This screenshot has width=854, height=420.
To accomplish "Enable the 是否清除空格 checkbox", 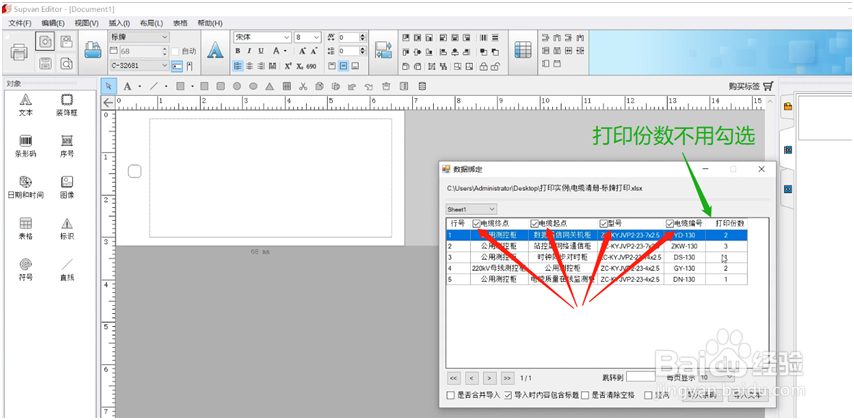I will pos(585,395).
